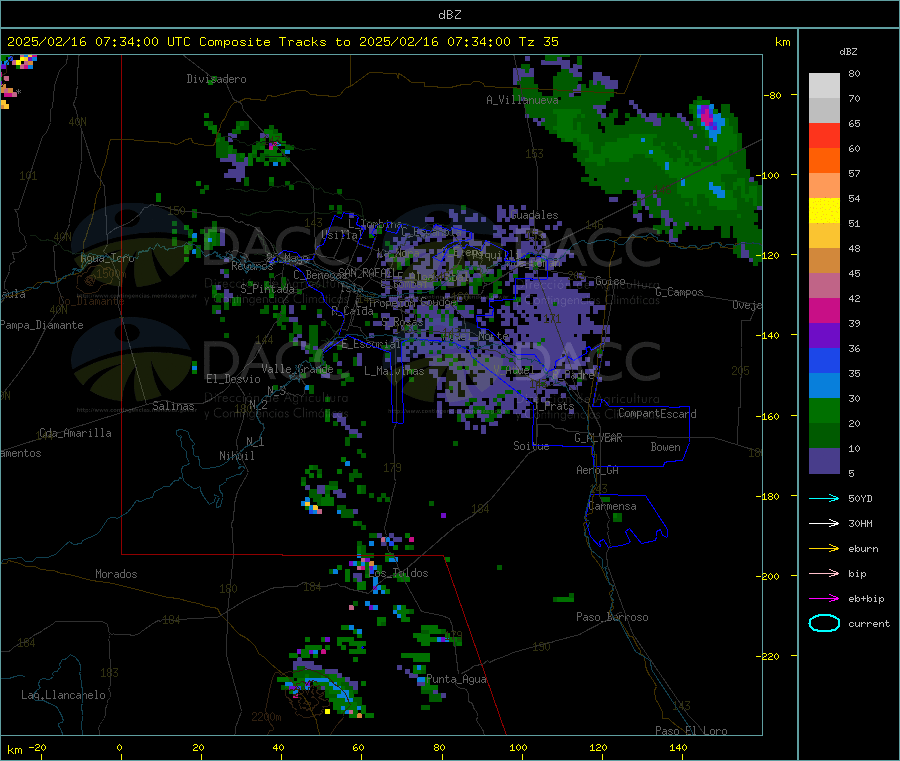This screenshot has width=900, height=761.
Task: Click the Punta_Agua map label
Action: 457,680
